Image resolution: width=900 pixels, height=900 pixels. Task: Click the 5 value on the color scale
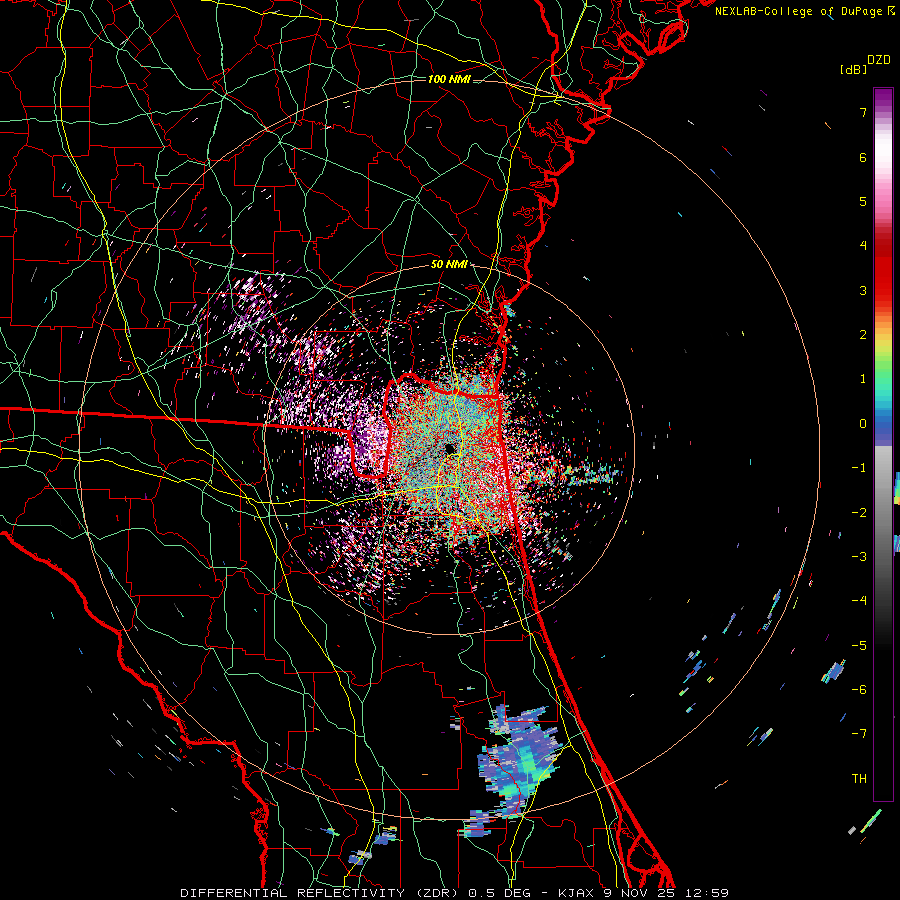click(863, 201)
